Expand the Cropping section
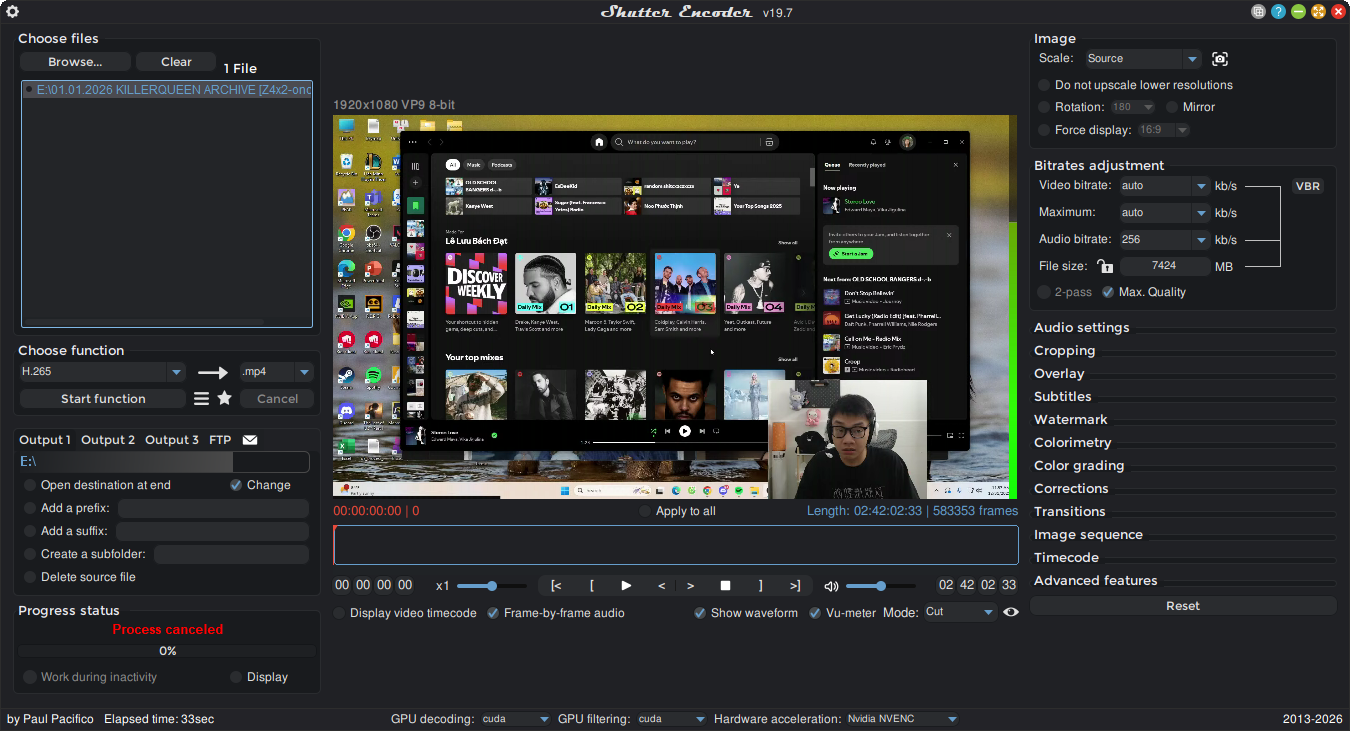Screen dimensions: 1350x731 tap(1064, 351)
